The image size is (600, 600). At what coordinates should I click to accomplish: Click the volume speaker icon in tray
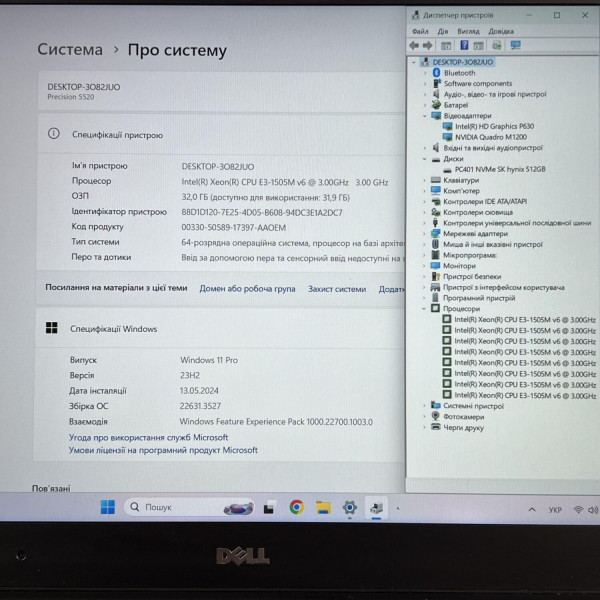coord(593,510)
